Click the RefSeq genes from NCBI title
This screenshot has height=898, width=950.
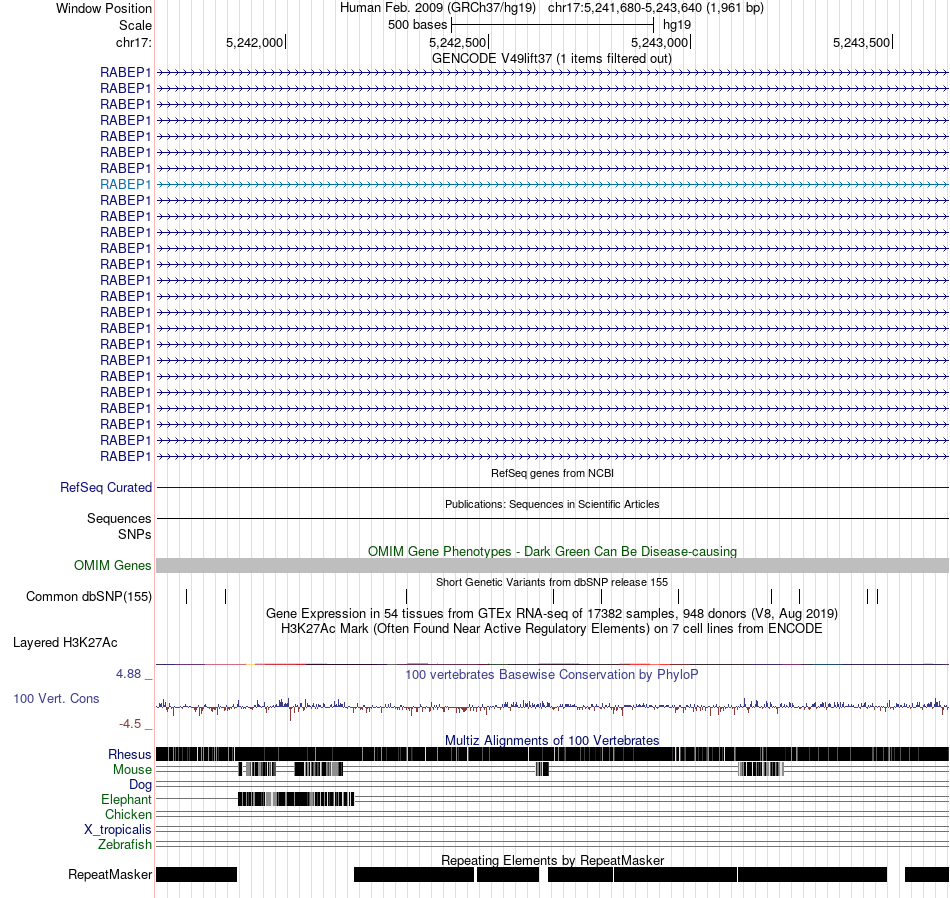552,473
